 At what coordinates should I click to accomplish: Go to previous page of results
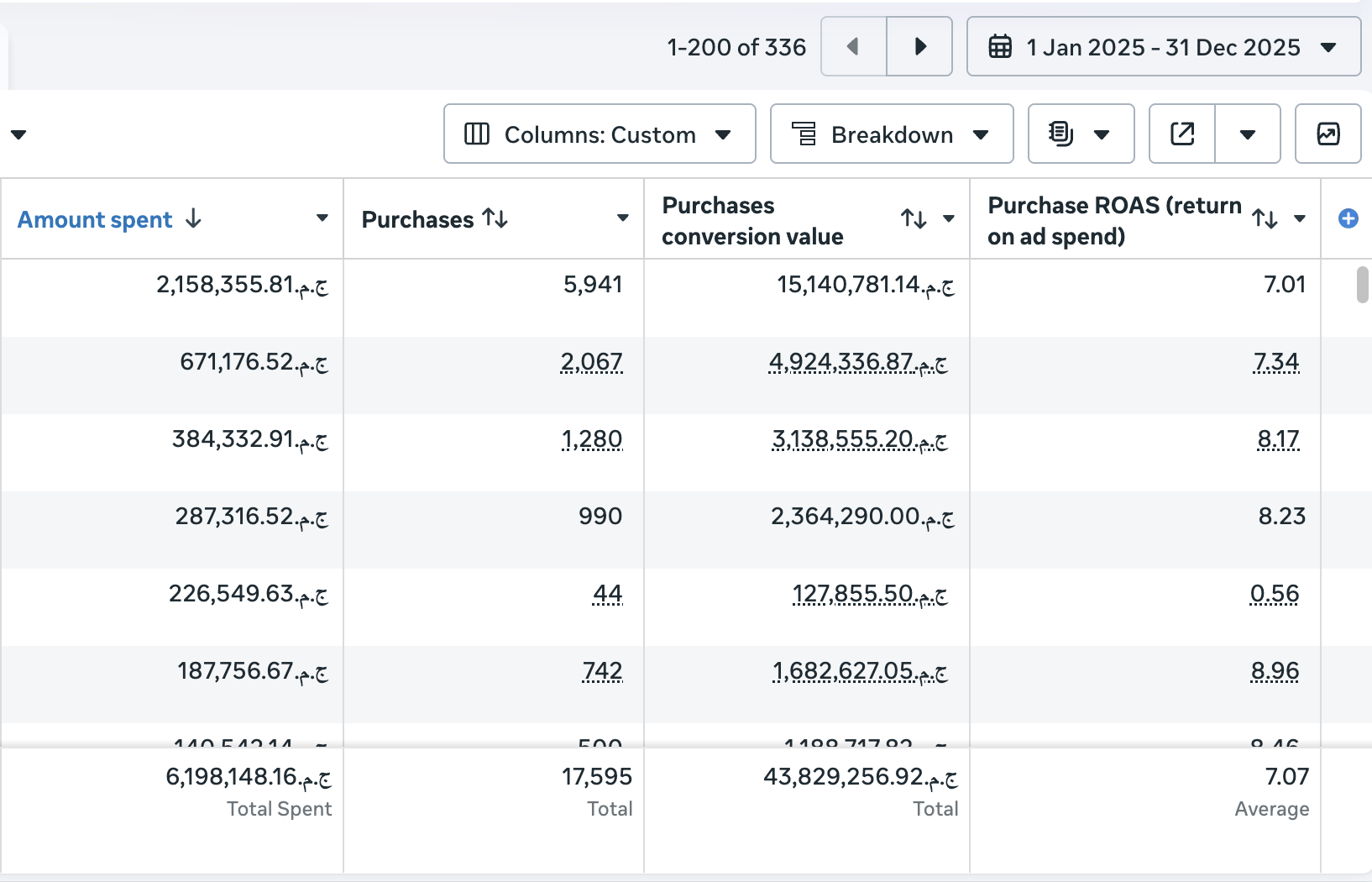pos(853,46)
